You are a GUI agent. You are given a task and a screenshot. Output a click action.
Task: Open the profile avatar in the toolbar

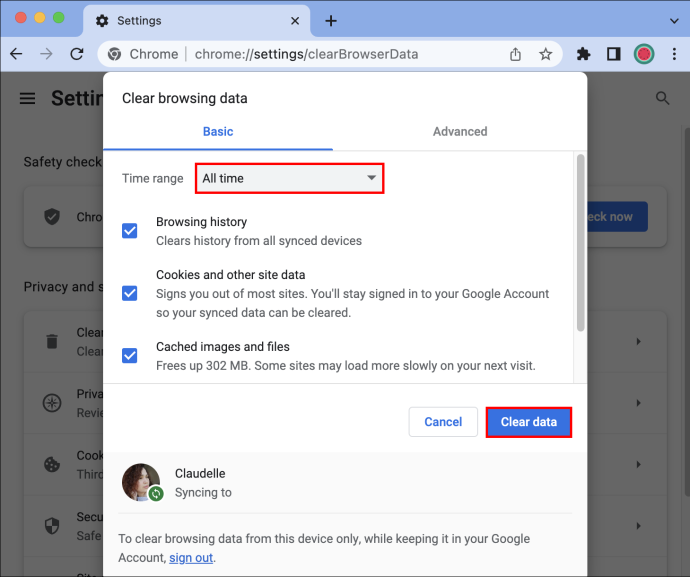pos(644,54)
